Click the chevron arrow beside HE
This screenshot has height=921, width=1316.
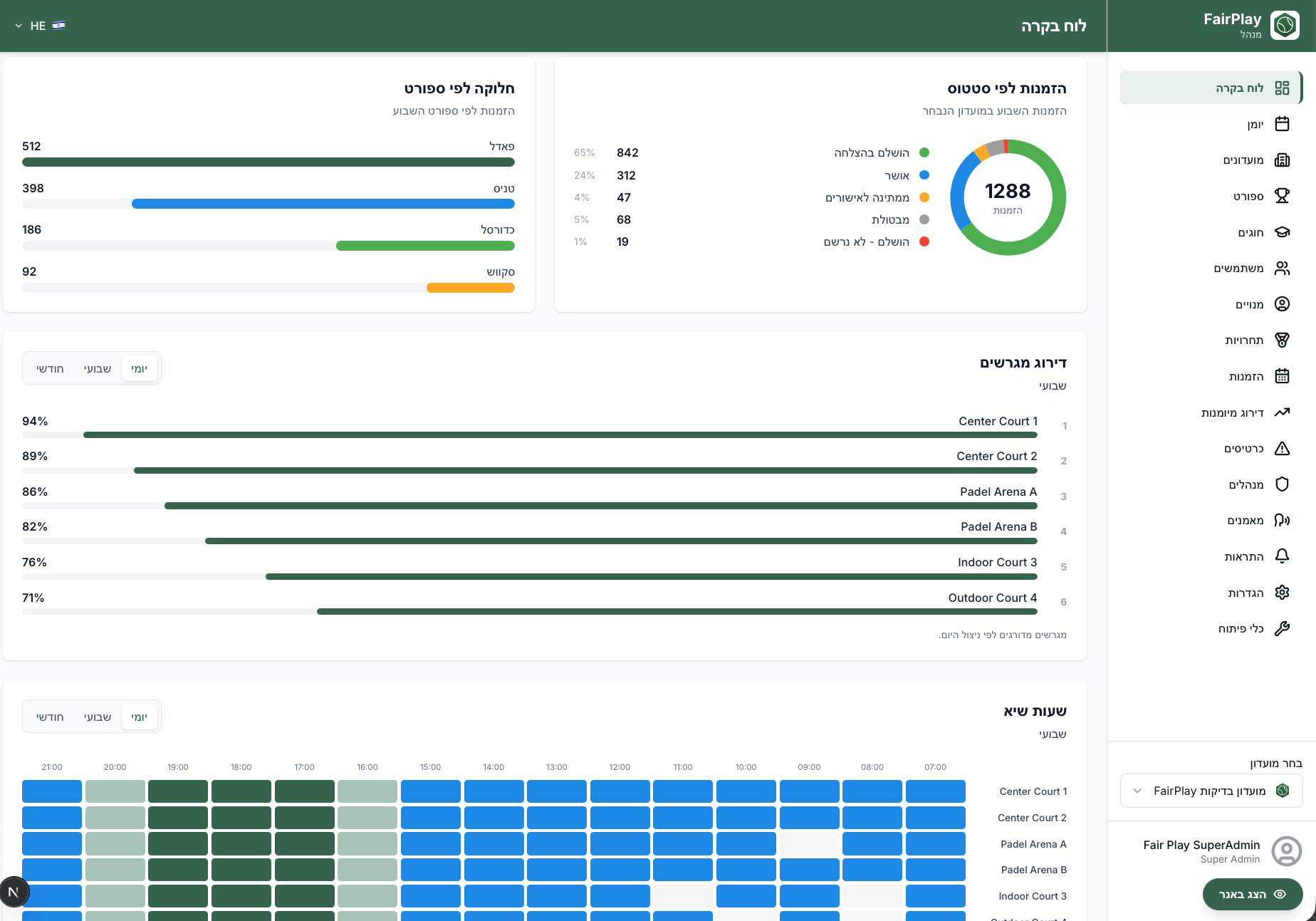point(19,26)
